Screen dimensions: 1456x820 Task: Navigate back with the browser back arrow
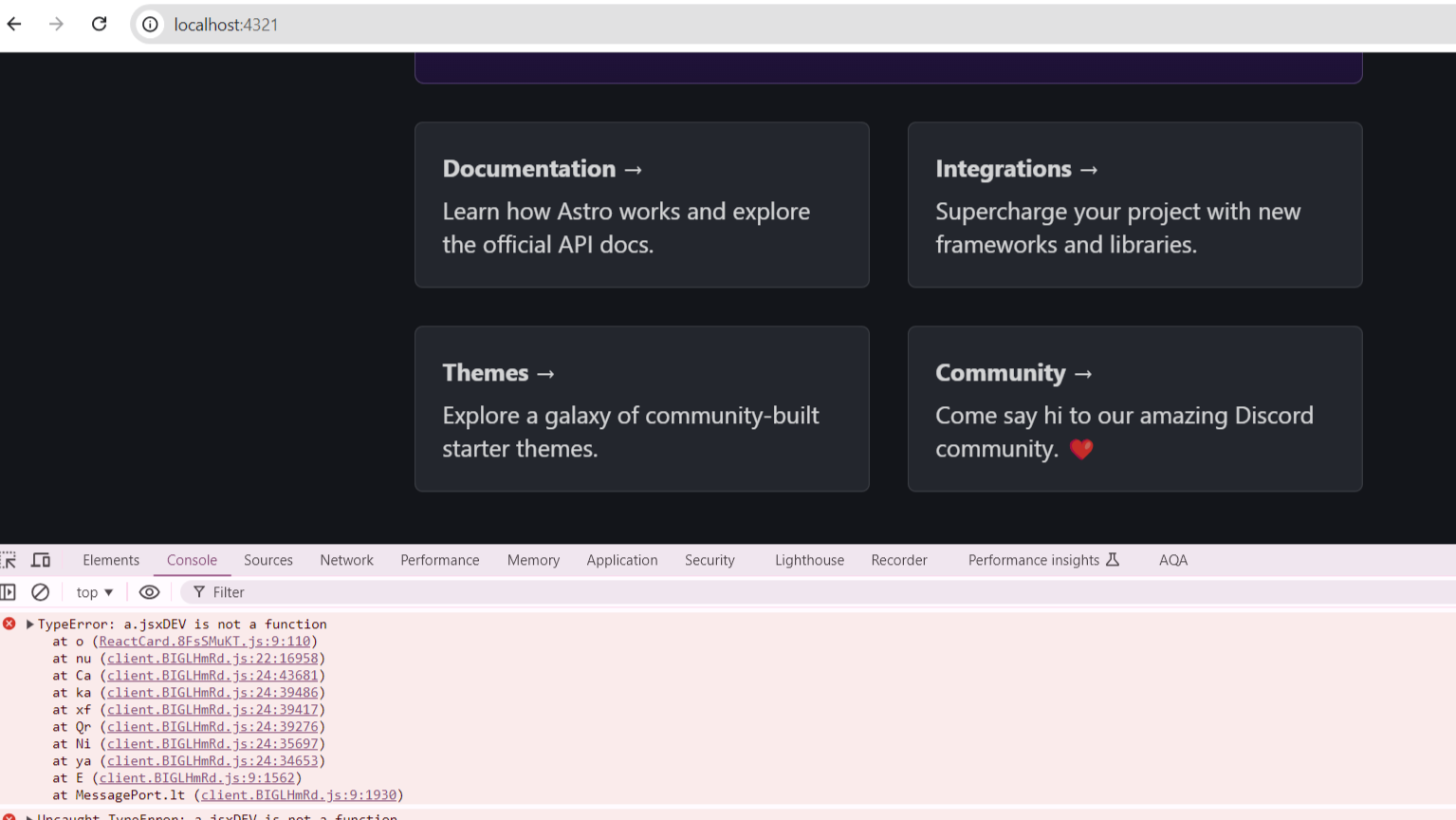[14, 24]
